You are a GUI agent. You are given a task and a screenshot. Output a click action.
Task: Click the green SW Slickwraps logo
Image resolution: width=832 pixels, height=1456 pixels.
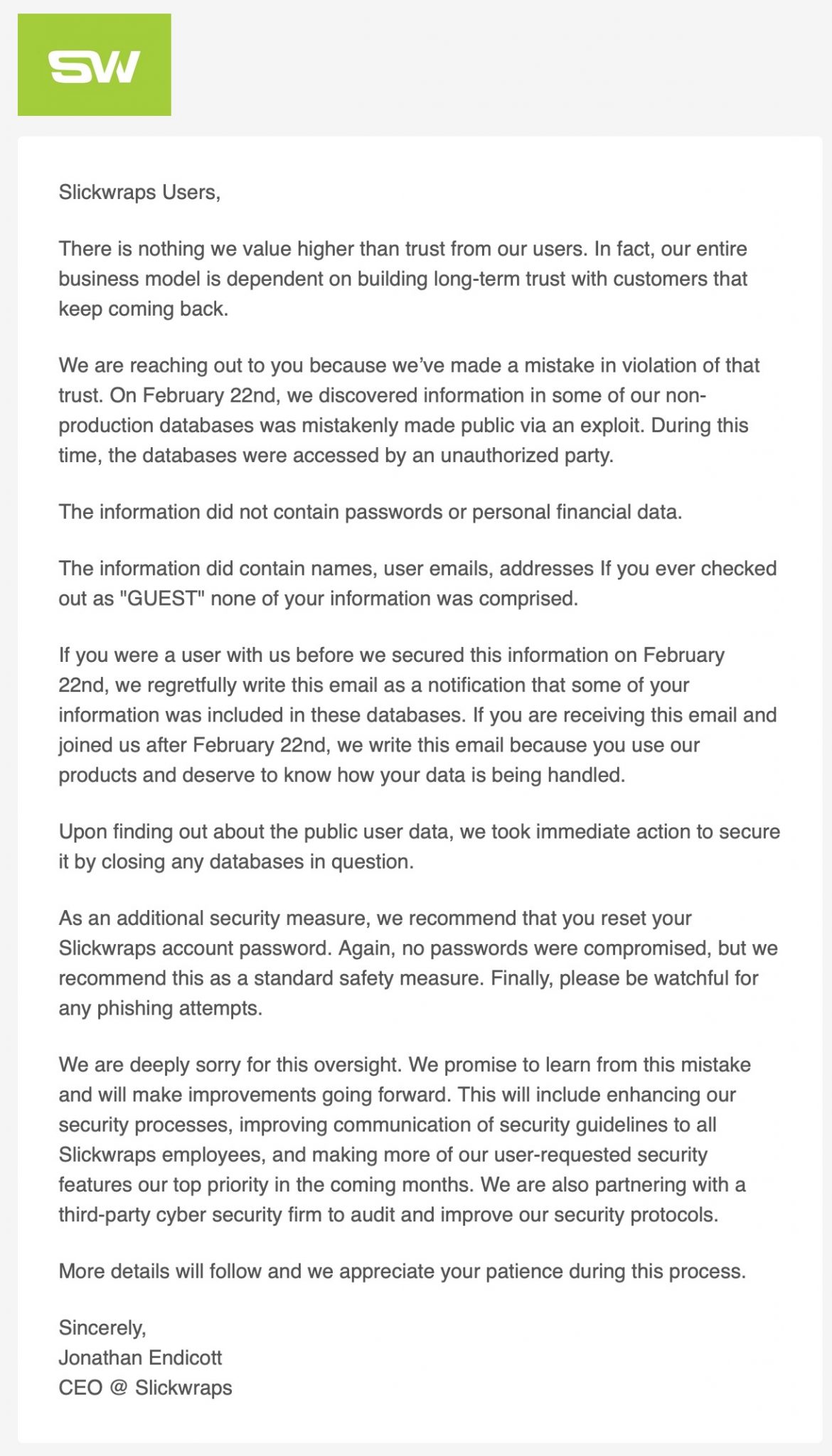pyautogui.click(x=94, y=65)
